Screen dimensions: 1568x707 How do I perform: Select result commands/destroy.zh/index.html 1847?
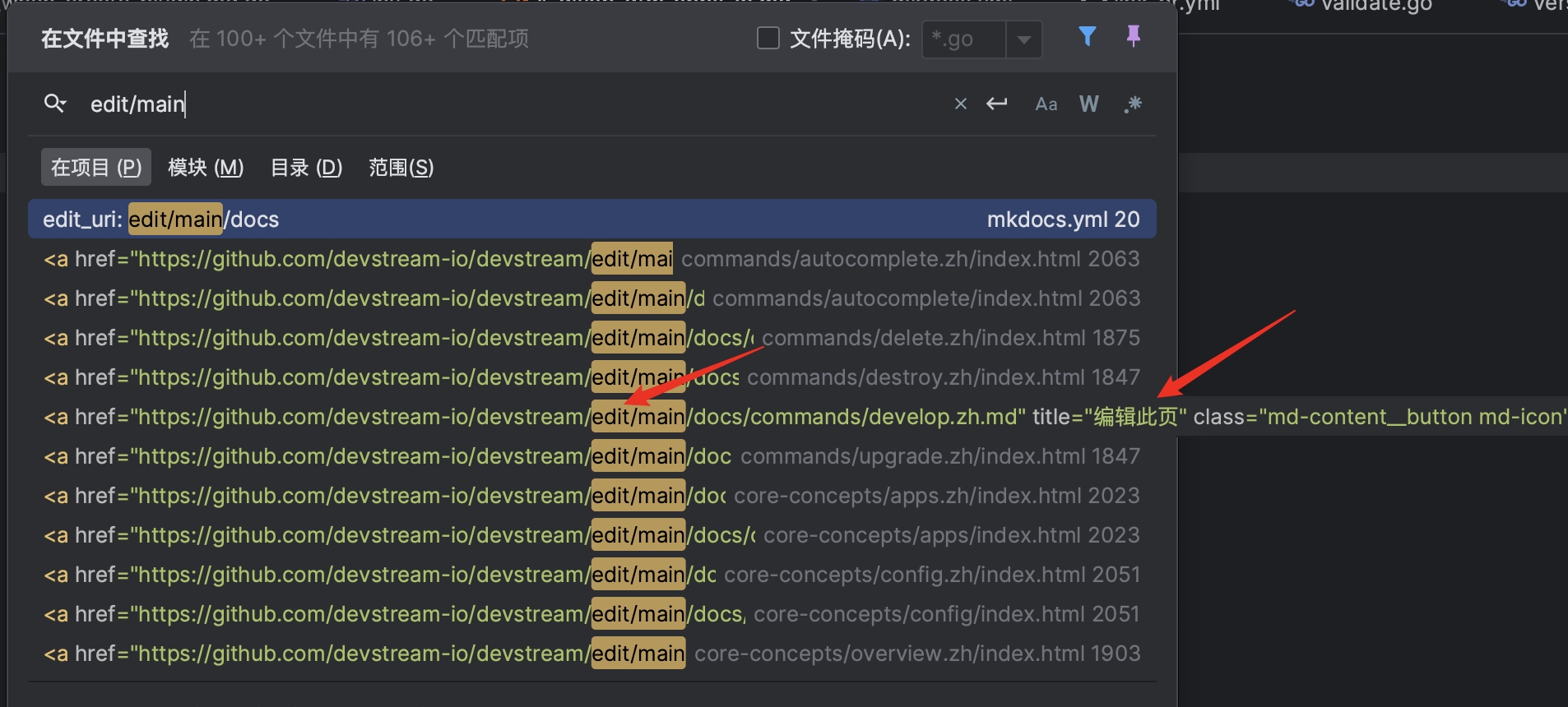(x=592, y=377)
